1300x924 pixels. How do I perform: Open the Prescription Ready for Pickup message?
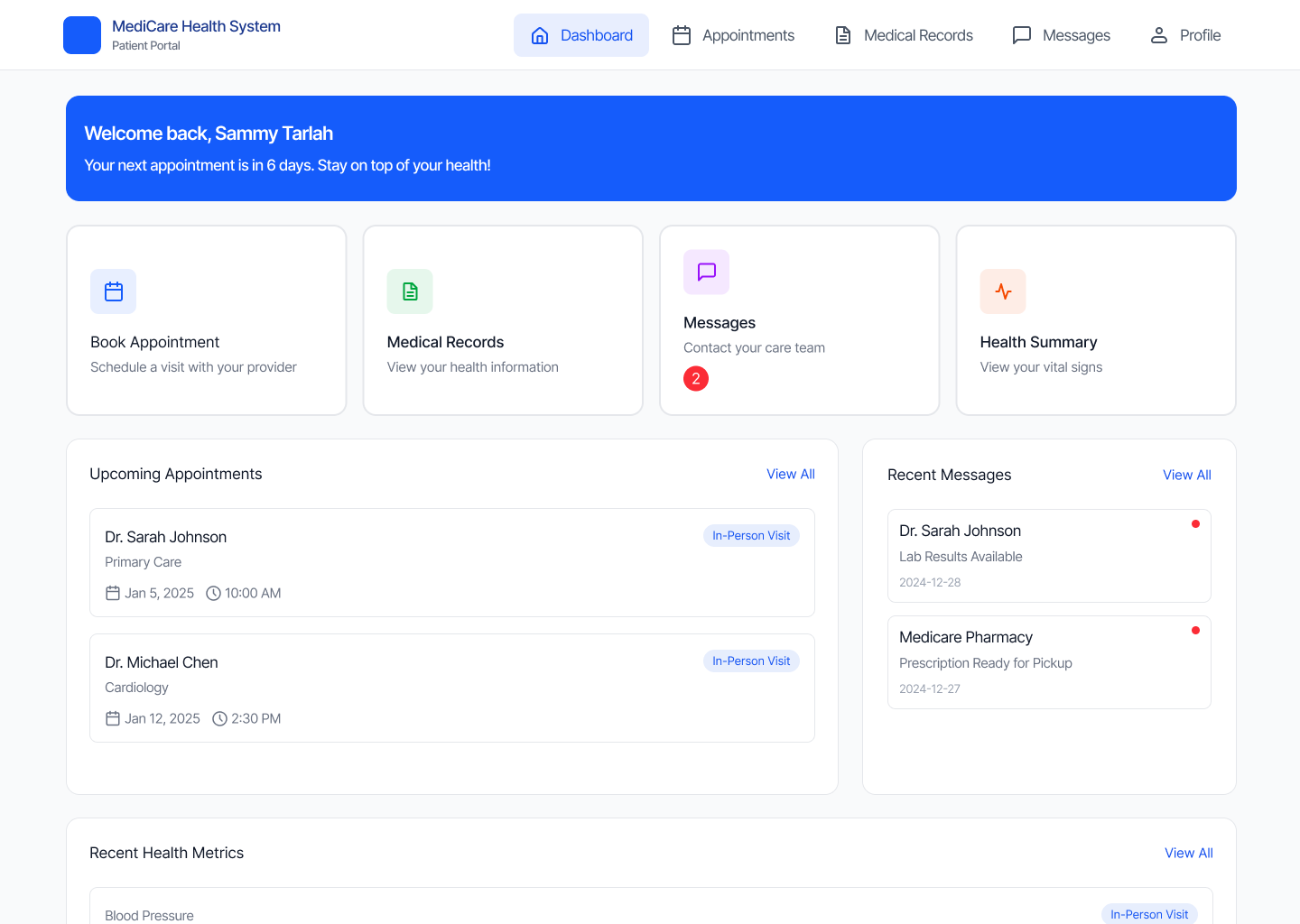point(1048,663)
